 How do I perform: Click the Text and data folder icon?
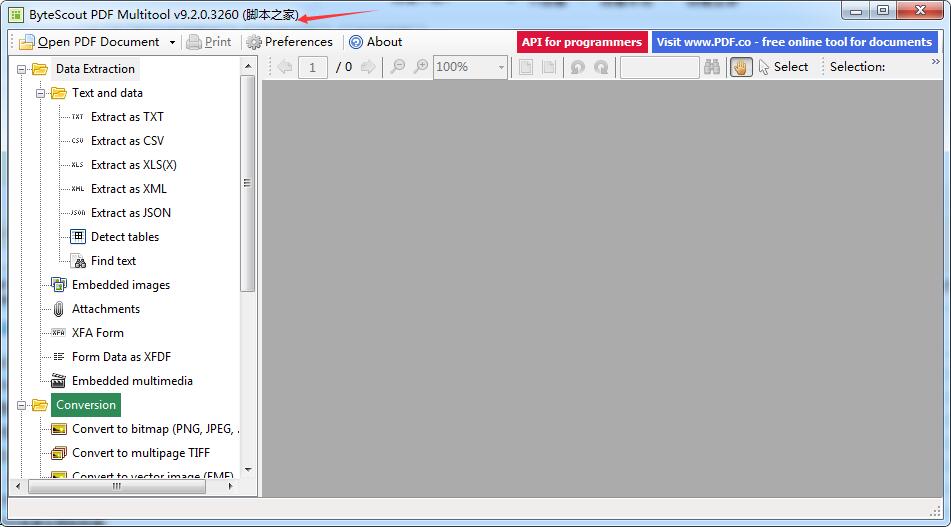coord(59,93)
